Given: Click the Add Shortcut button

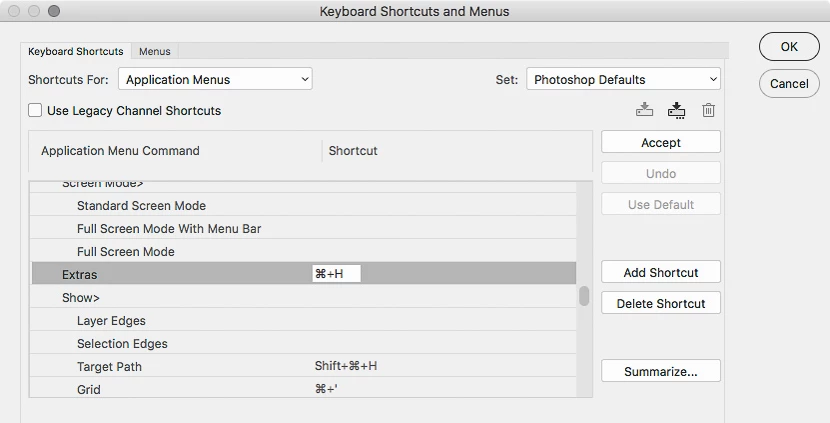Looking at the screenshot, I should (661, 273).
